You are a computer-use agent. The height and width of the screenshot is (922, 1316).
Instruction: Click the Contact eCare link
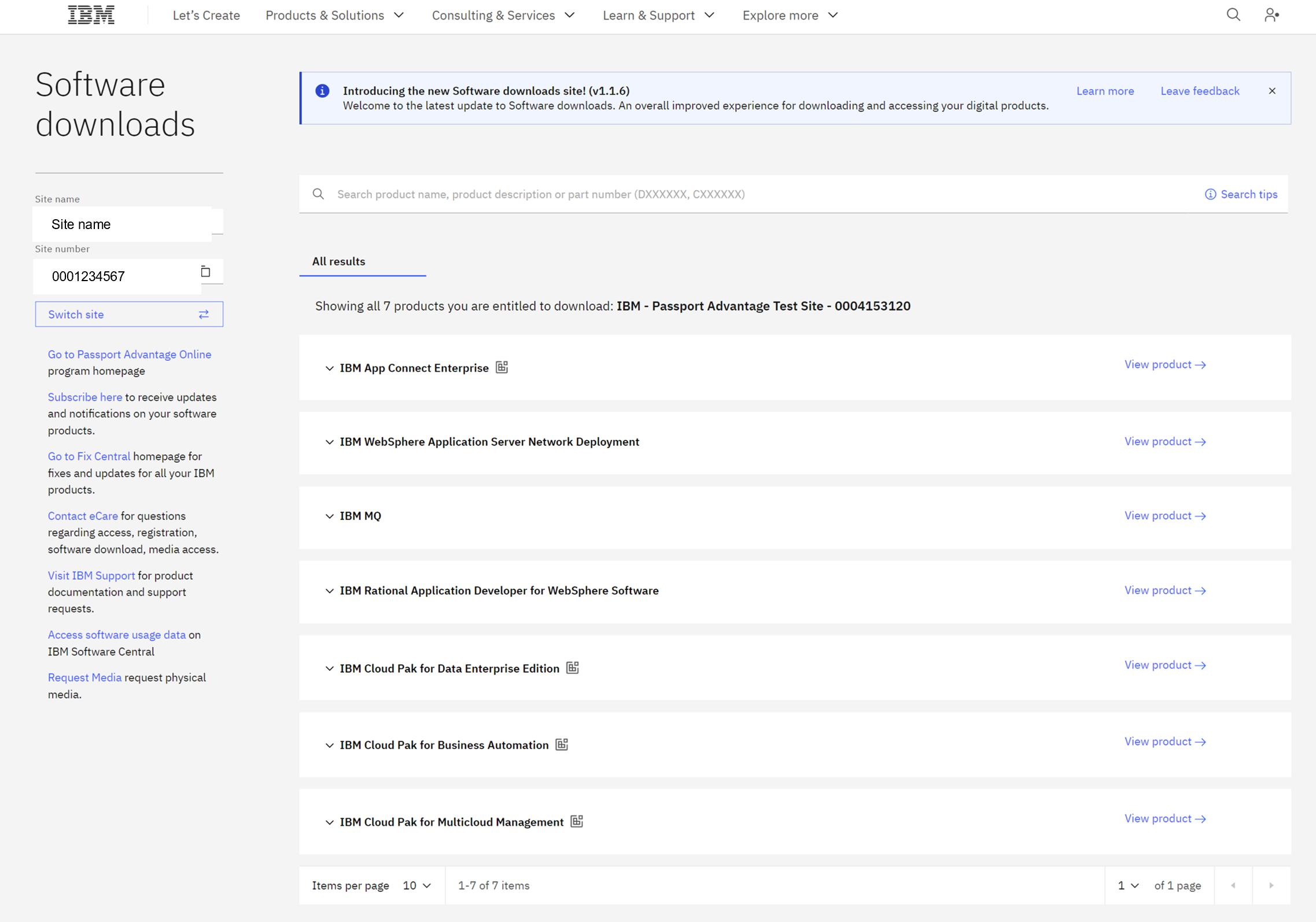pyautogui.click(x=83, y=515)
